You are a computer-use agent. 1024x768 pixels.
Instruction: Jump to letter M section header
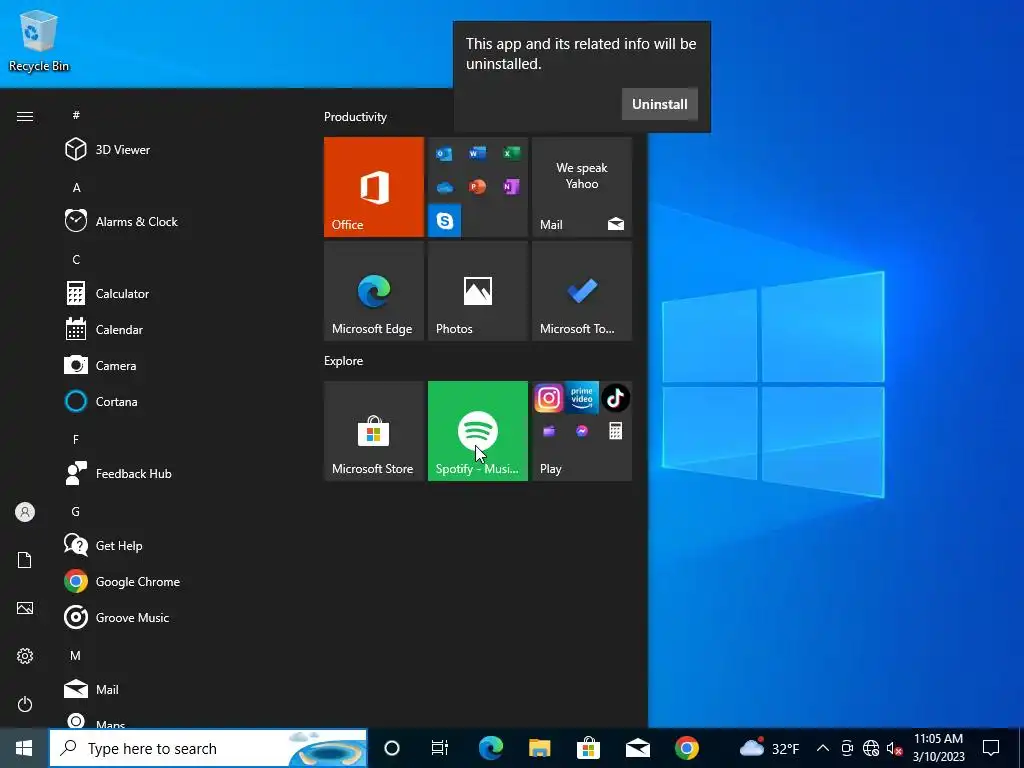coord(76,655)
